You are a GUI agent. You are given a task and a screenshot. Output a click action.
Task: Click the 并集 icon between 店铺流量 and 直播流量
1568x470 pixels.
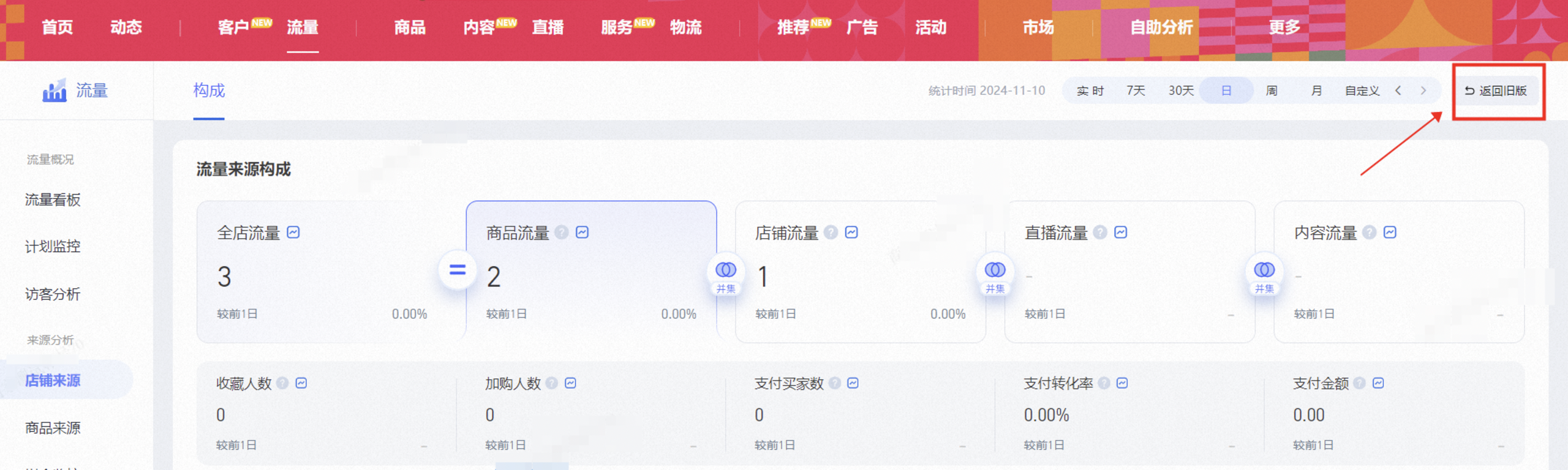click(995, 275)
